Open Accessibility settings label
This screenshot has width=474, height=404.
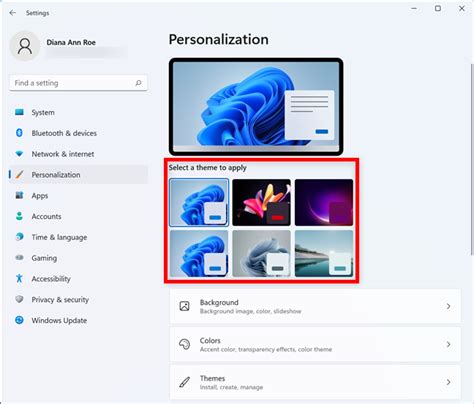[51, 279]
